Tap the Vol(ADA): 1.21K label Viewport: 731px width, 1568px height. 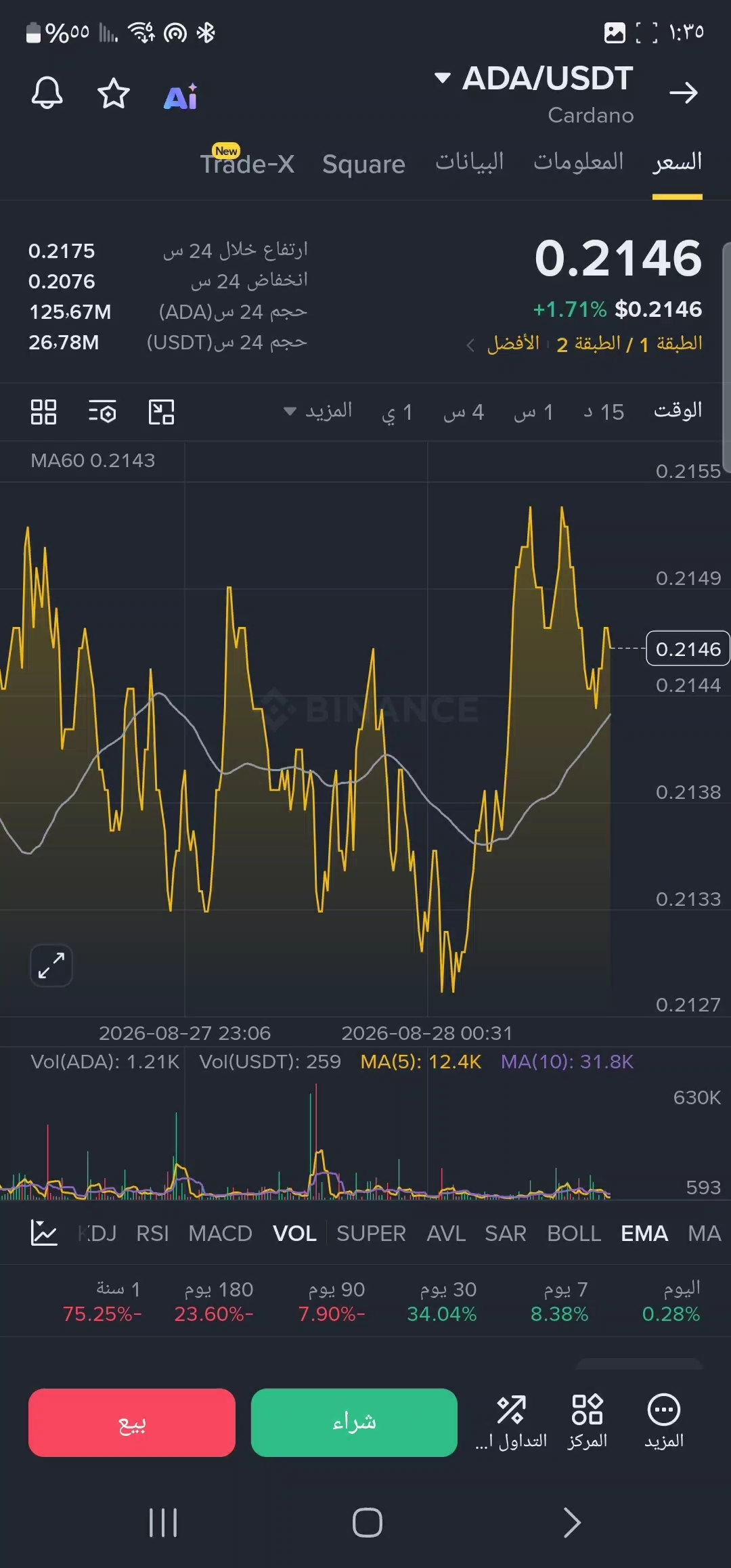[x=105, y=1062]
